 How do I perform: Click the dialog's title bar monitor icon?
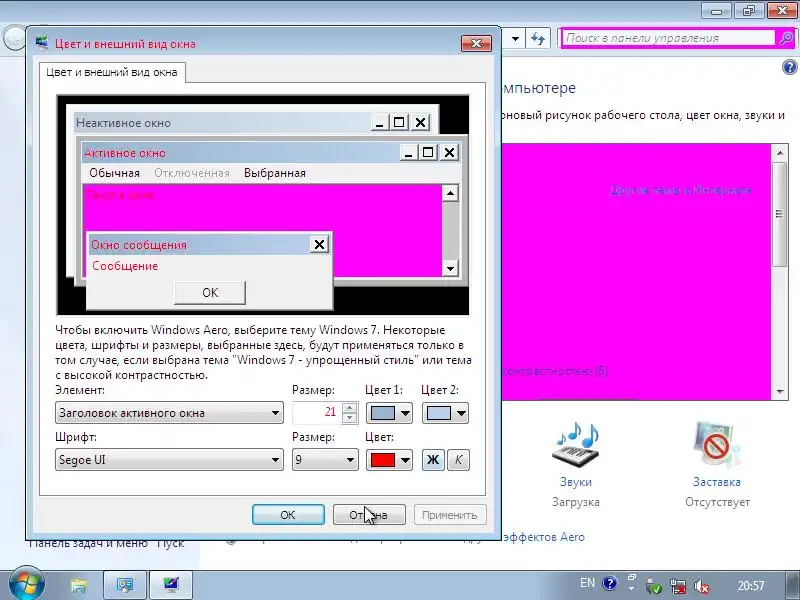point(41,43)
